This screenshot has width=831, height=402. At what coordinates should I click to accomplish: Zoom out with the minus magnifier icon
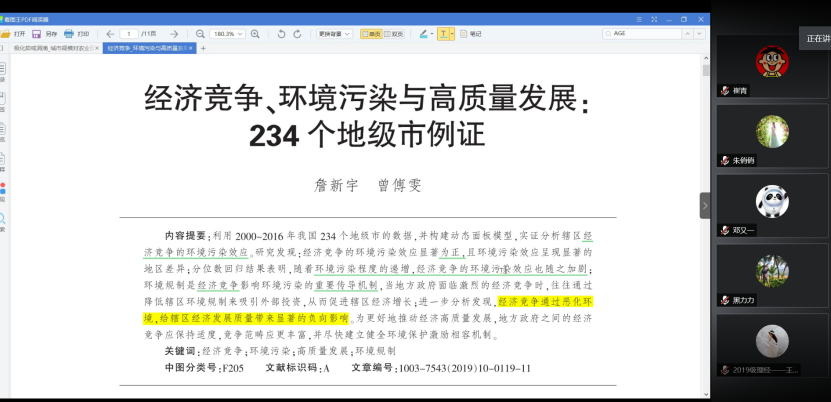click(x=200, y=34)
